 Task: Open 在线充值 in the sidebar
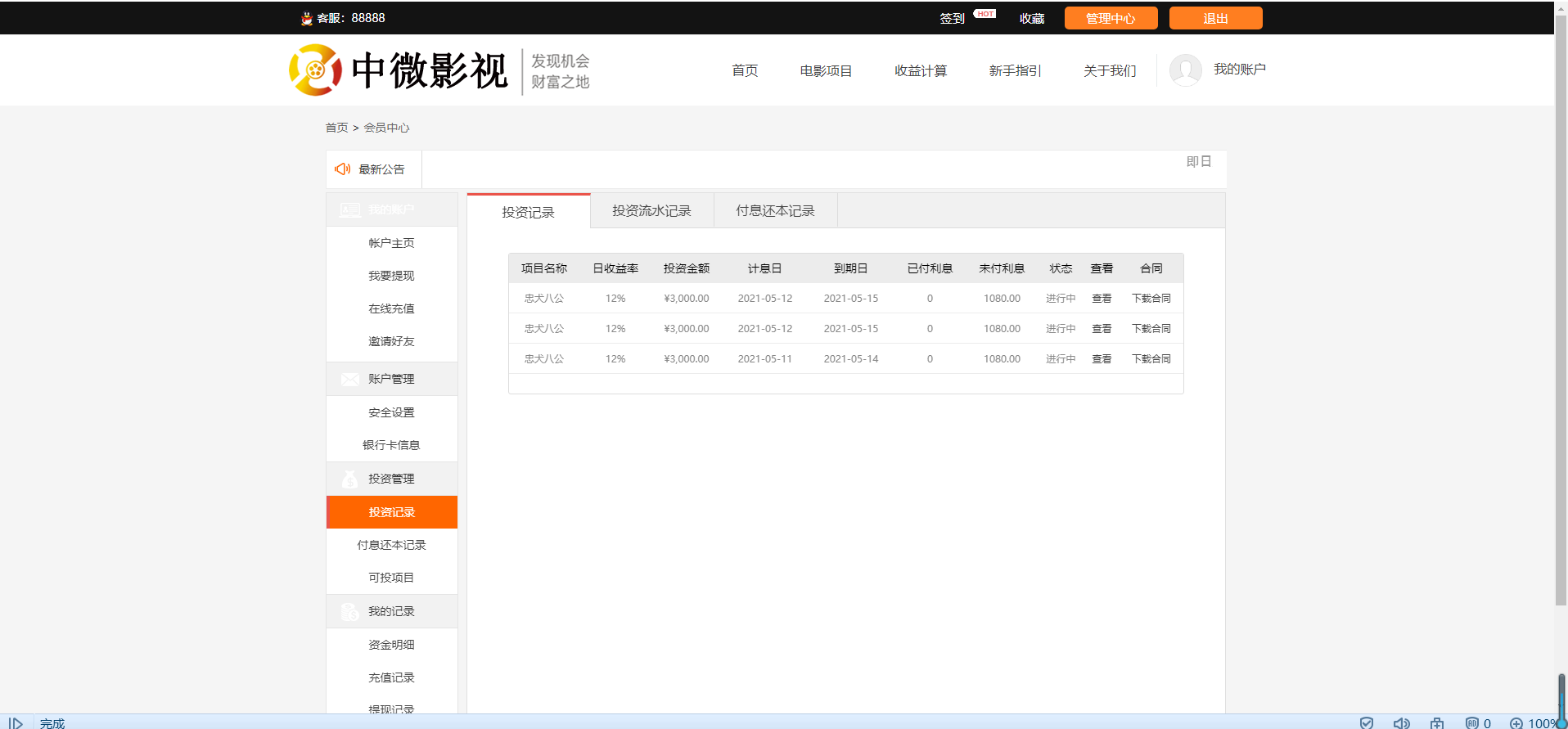(x=392, y=308)
